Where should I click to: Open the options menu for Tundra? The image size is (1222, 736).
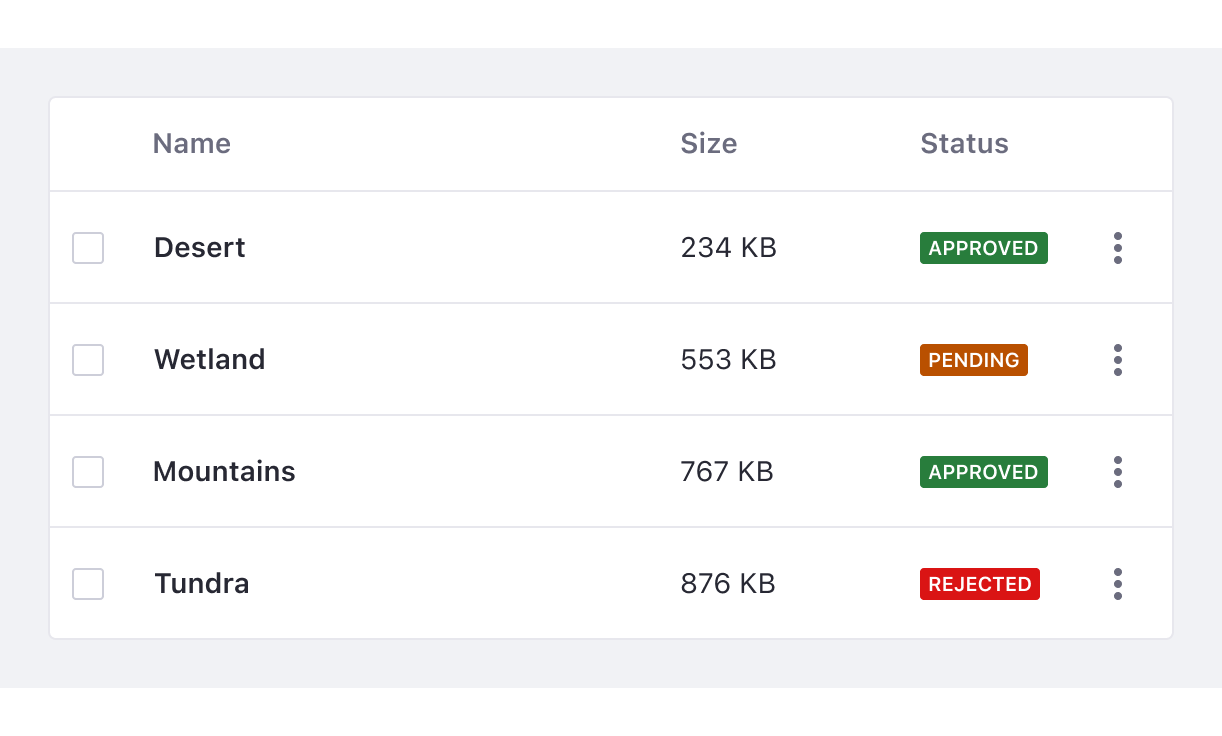coord(1117,584)
